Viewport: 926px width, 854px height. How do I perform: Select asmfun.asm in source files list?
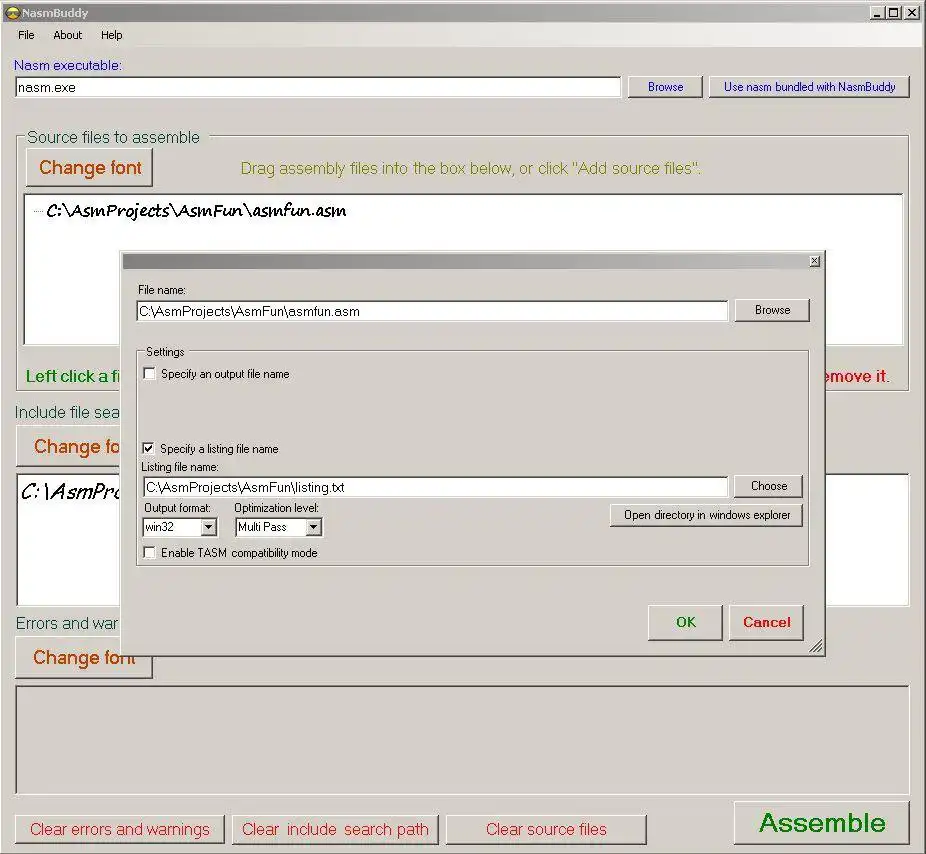[196, 211]
